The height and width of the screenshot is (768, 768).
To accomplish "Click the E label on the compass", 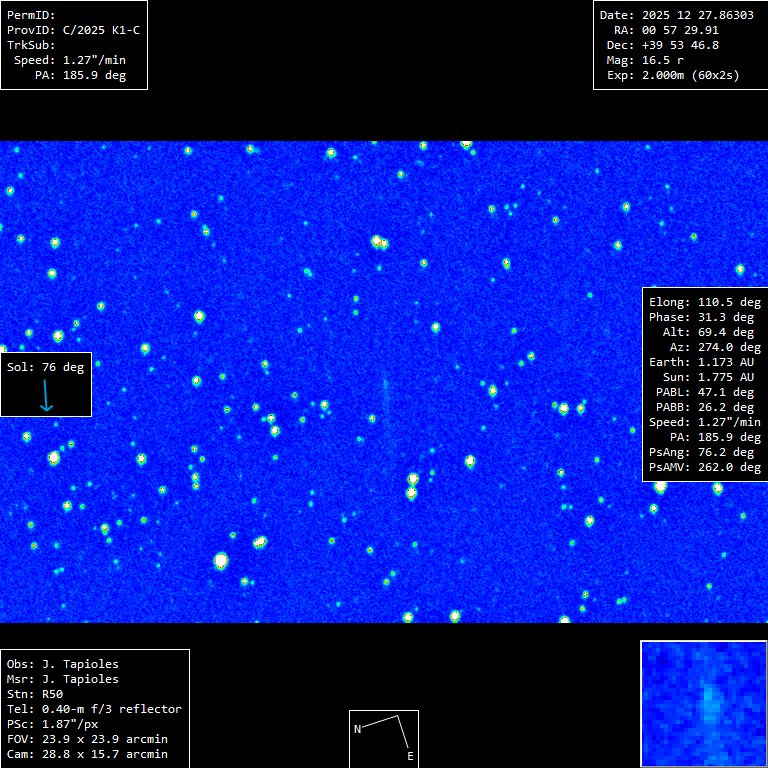I will 410,756.
